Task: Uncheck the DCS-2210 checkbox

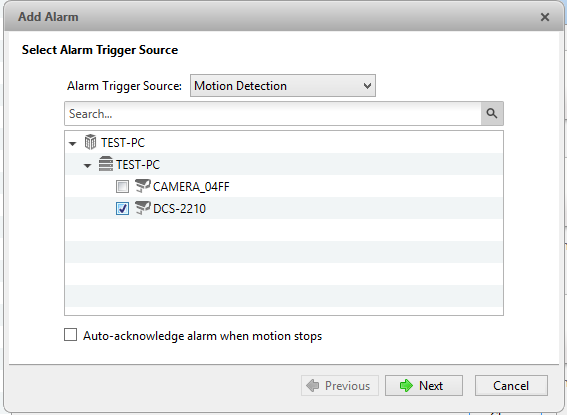Action: [122, 209]
